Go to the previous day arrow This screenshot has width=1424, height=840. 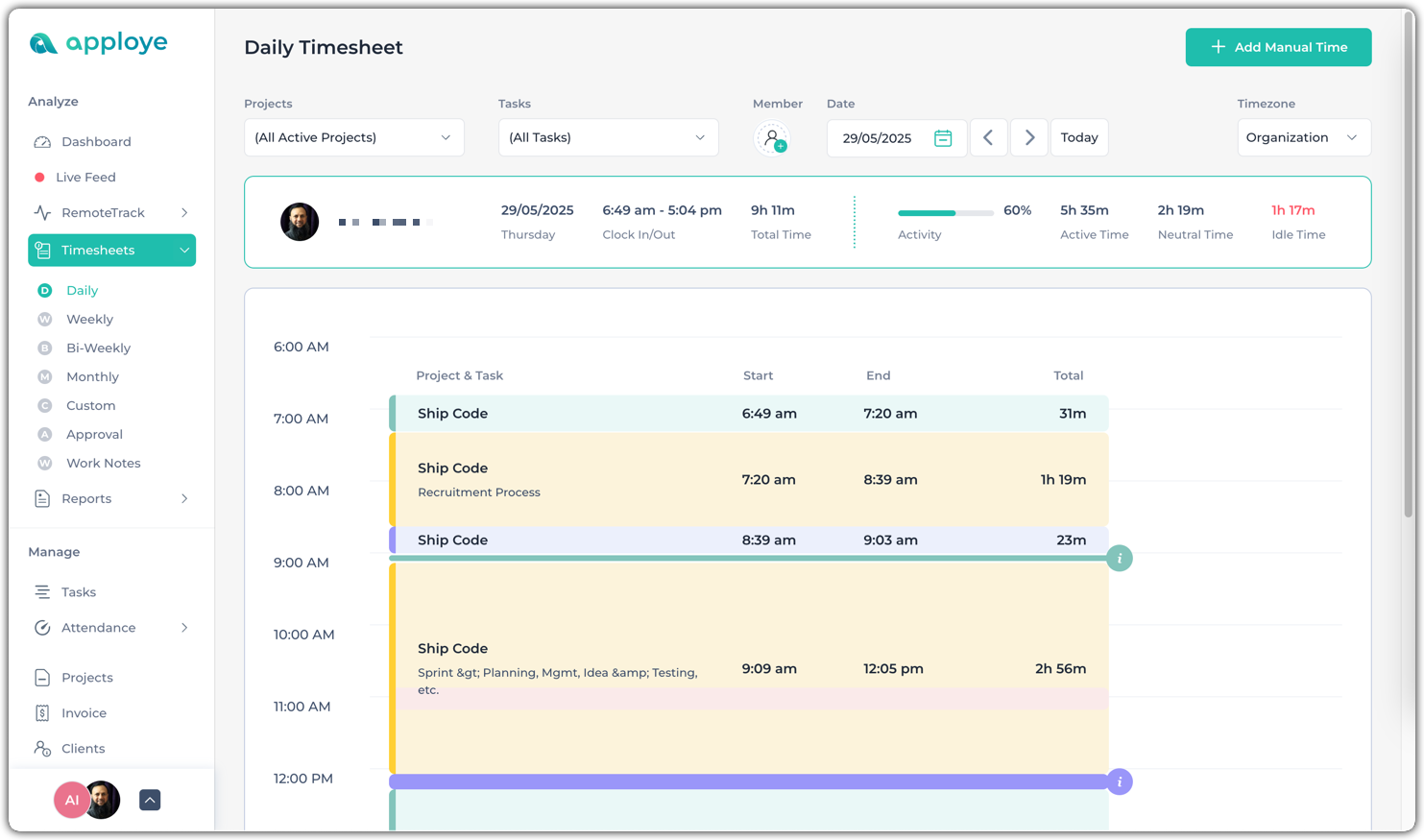(988, 138)
